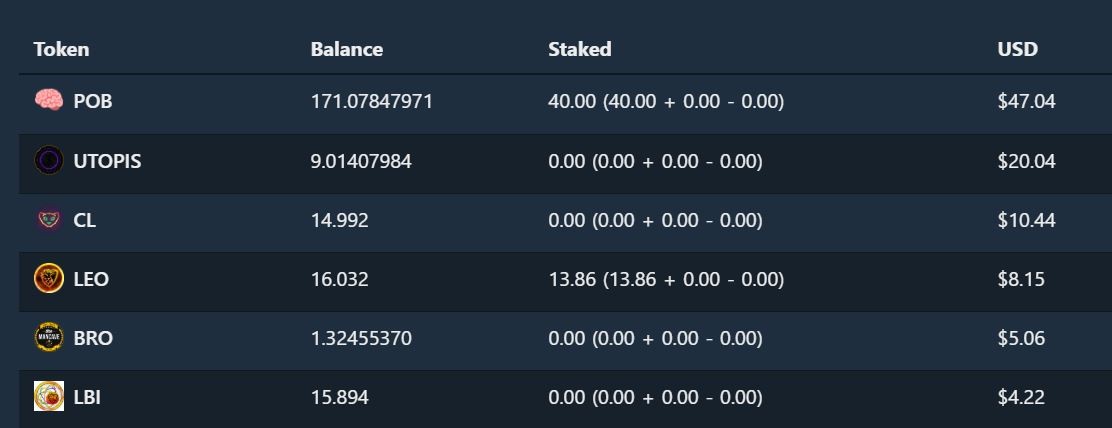Click the CL cat token icon
This screenshot has width=1112, height=428.
(x=49, y=220)
